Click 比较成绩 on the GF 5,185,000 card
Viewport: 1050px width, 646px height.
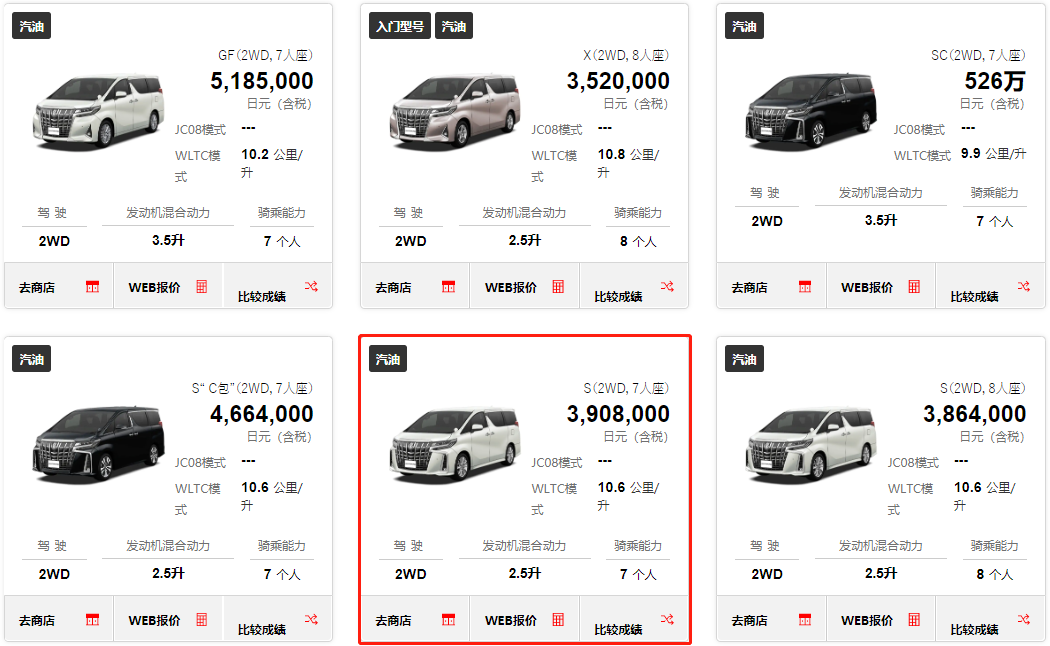262,296
